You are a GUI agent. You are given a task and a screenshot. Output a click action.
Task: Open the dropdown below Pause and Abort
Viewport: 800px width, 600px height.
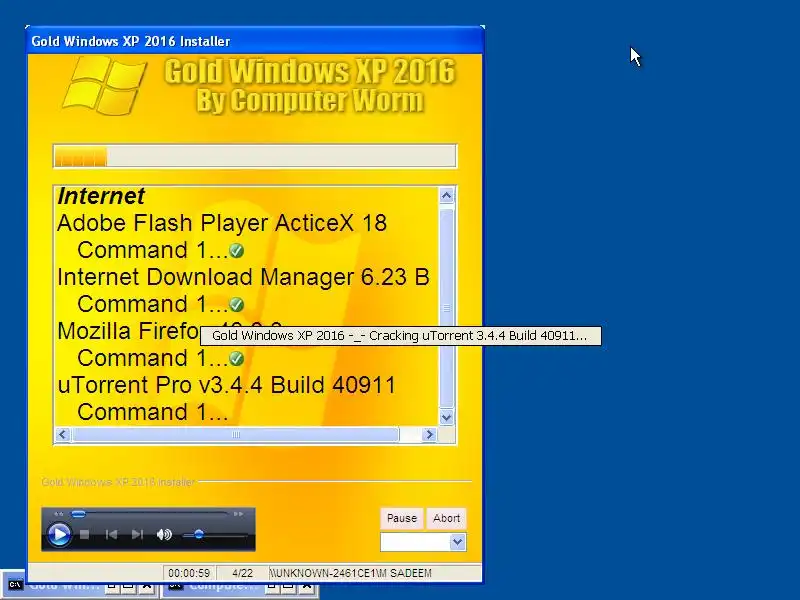(458, 542)
